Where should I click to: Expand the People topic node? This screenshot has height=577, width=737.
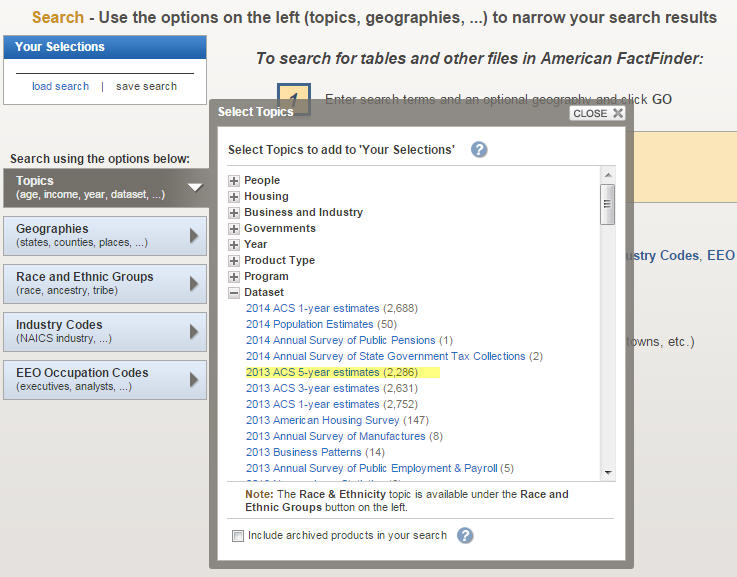pyautogui.click(x=234, y=180)
